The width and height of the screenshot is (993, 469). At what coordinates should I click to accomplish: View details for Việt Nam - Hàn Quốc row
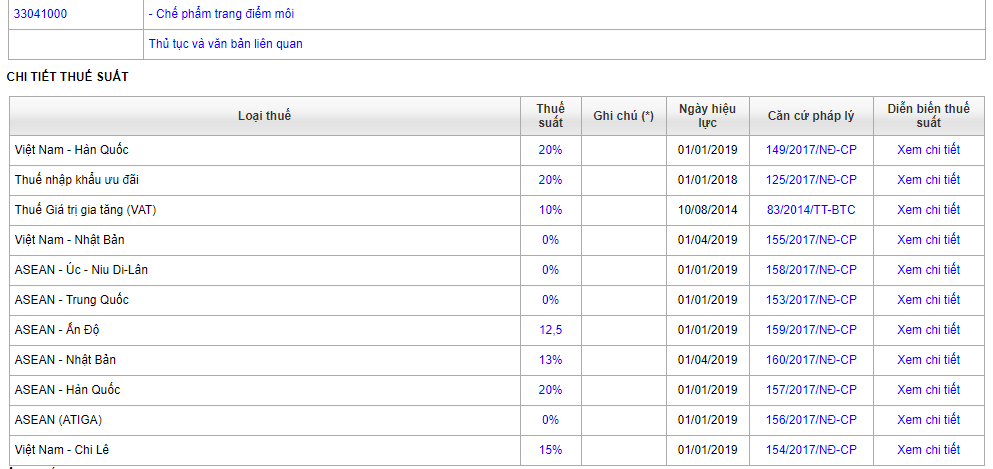[x=928, y=150]
